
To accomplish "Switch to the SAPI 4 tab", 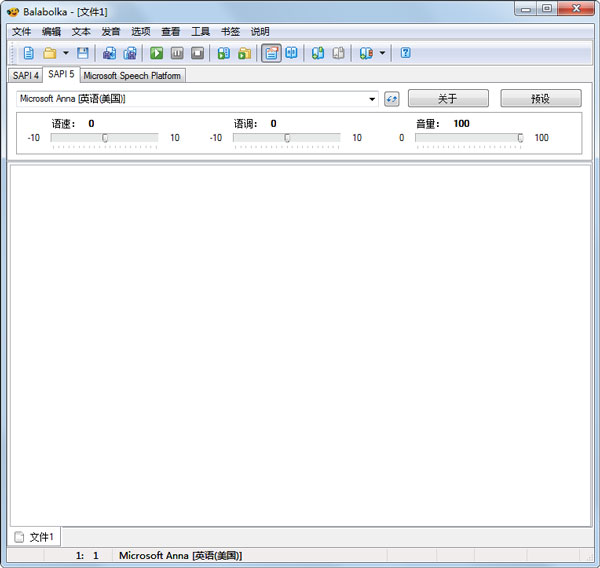I will click(26, 75).
